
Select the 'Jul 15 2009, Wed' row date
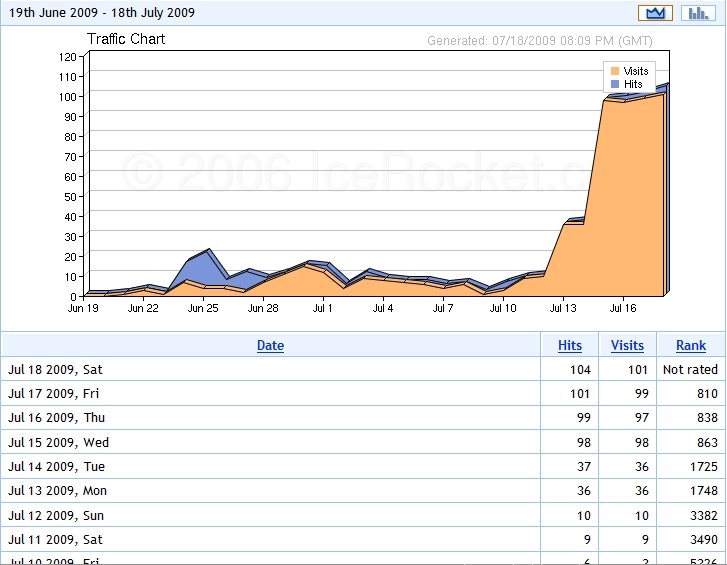(58, 442)
